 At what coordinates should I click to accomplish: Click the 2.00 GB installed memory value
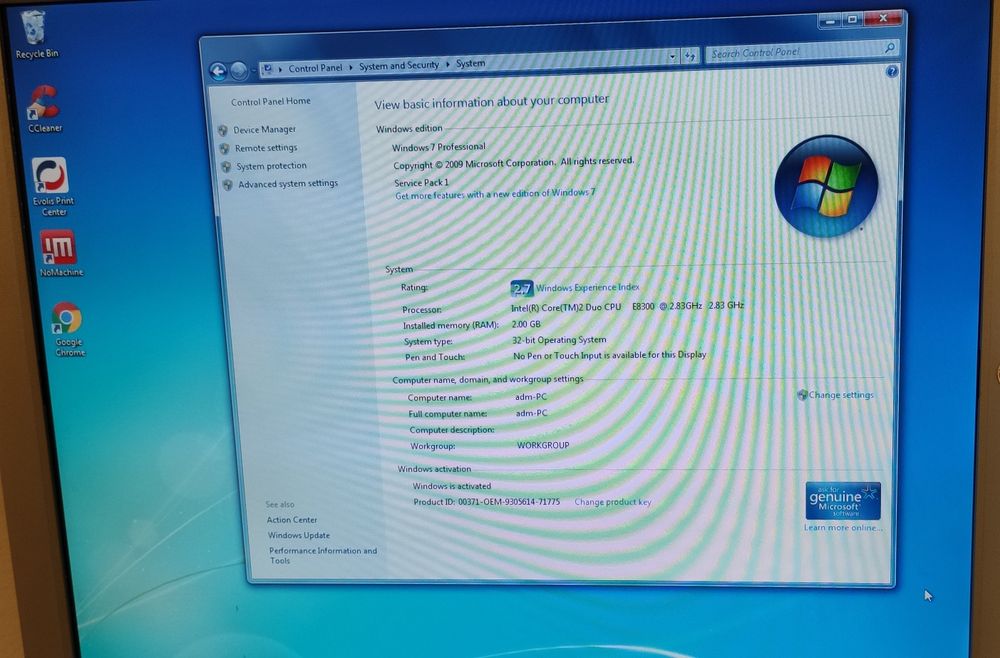tap(526, 325)
